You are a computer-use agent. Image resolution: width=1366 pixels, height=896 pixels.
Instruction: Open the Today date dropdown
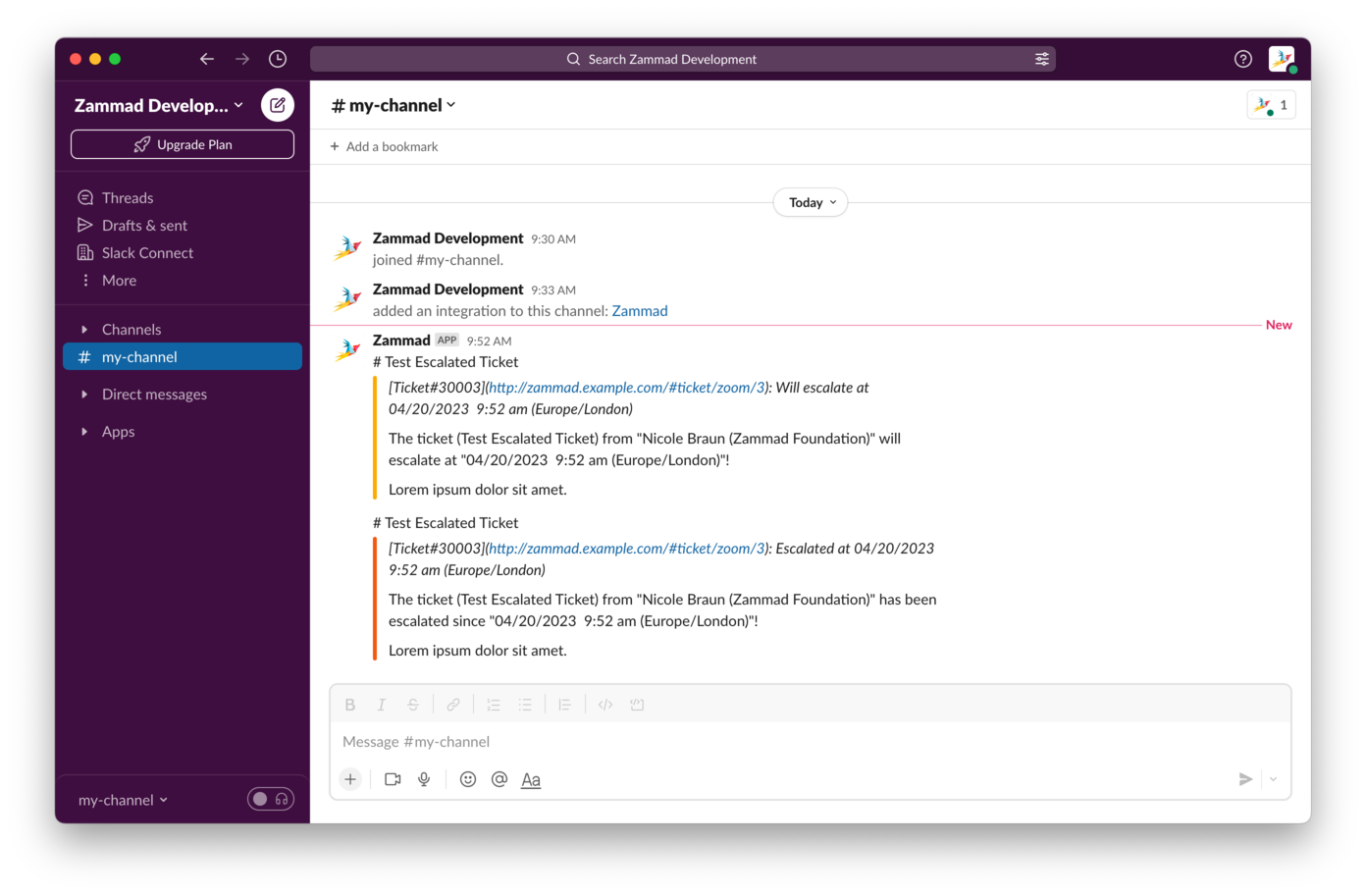tap(811, 202)
